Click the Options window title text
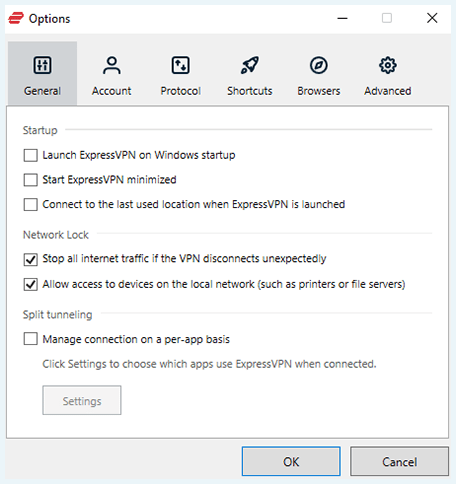 coord(50,19)
